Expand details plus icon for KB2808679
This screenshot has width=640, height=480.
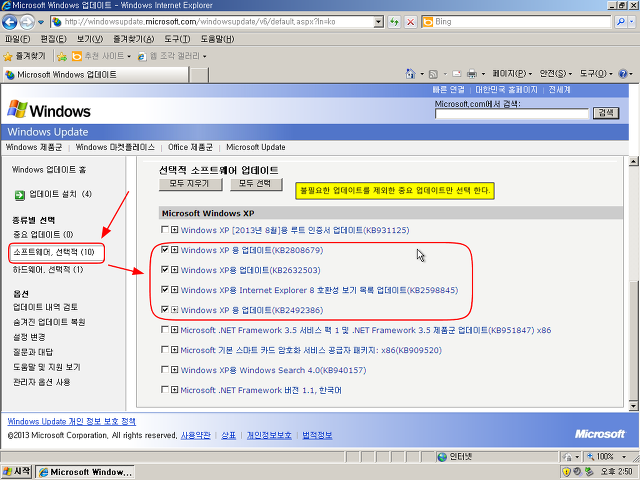(174, 250)
